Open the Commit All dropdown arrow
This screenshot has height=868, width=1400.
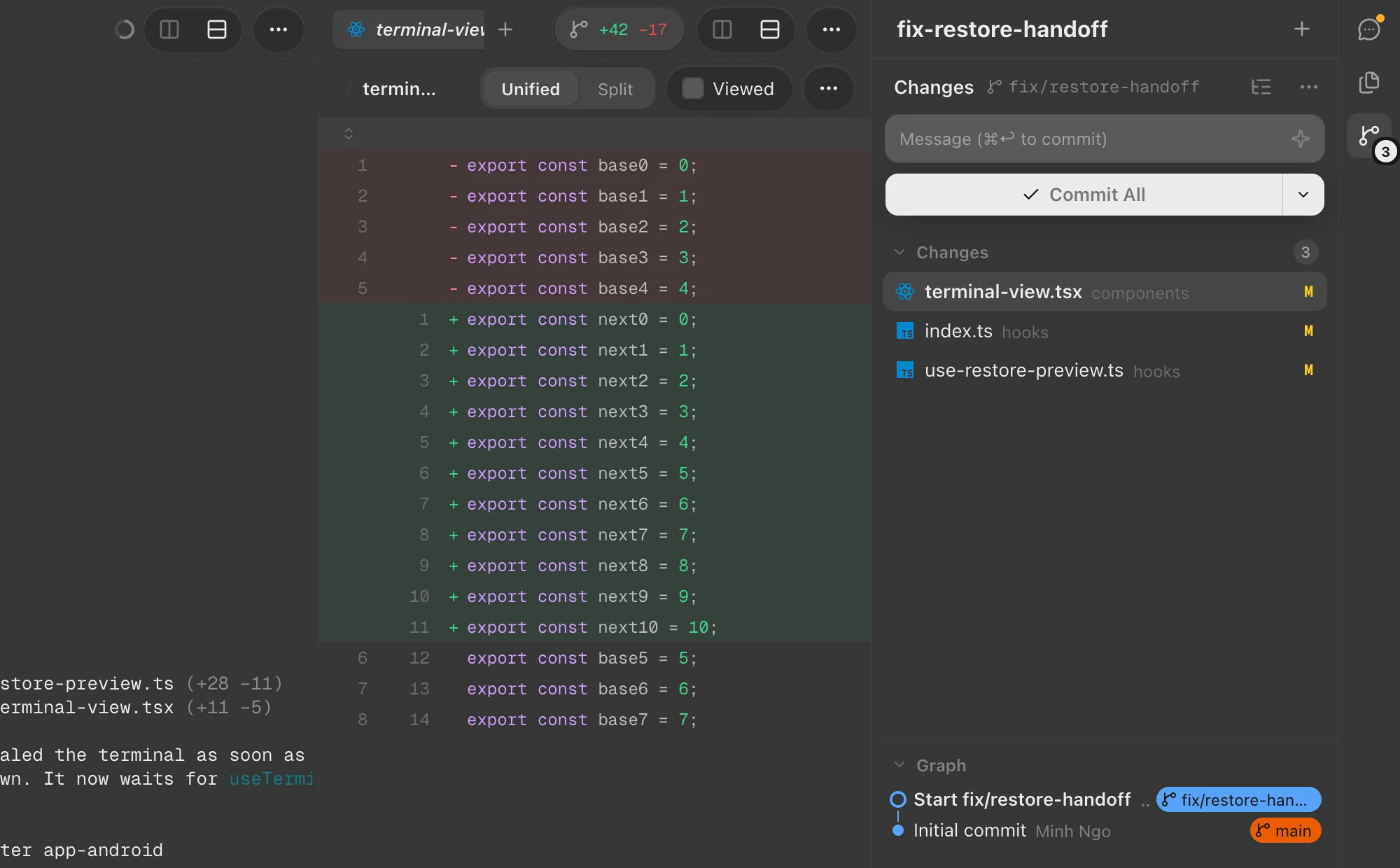1303,195
